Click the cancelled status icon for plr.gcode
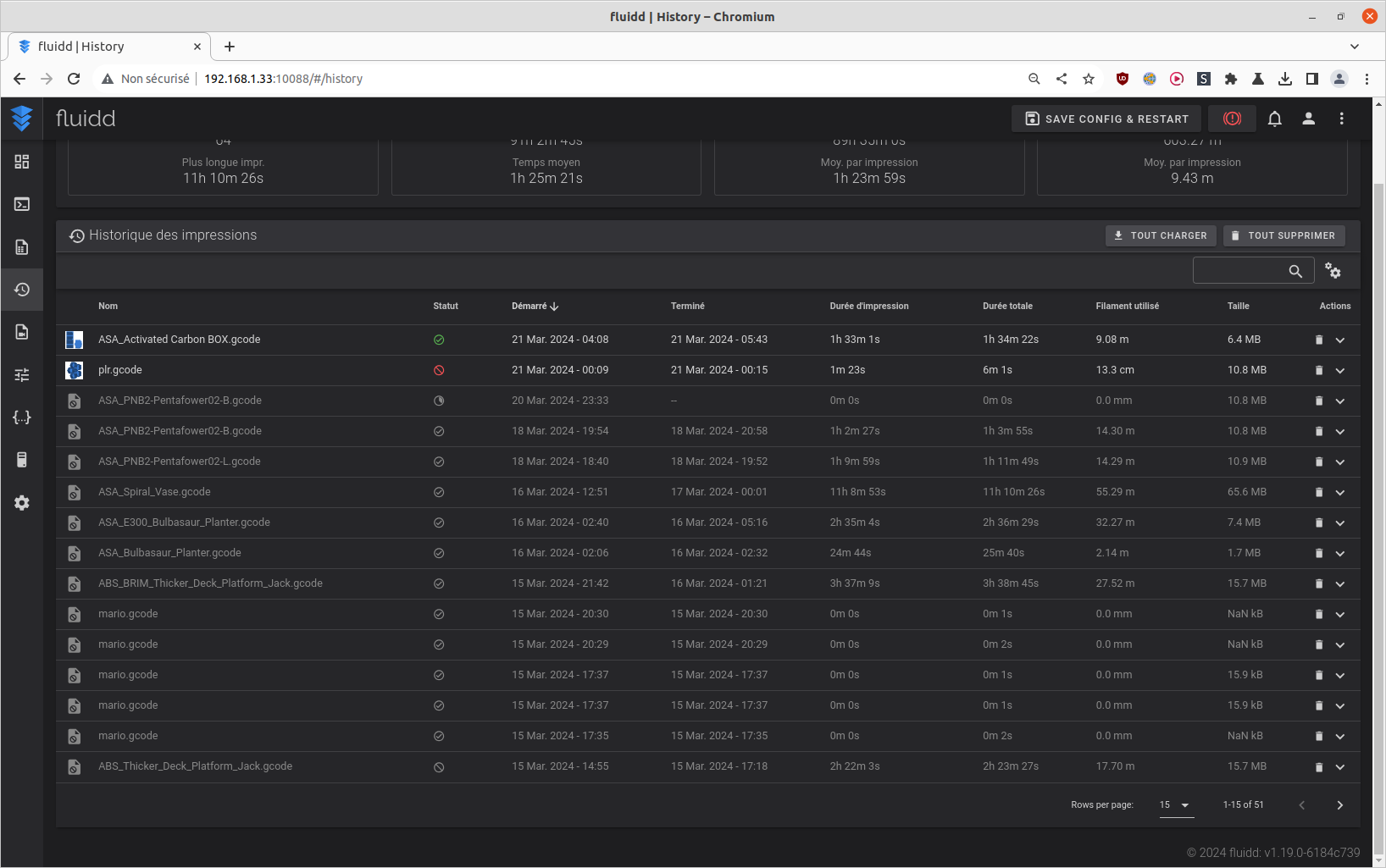Viewport: 1386px width, 868px height. (x=439, y=370)
